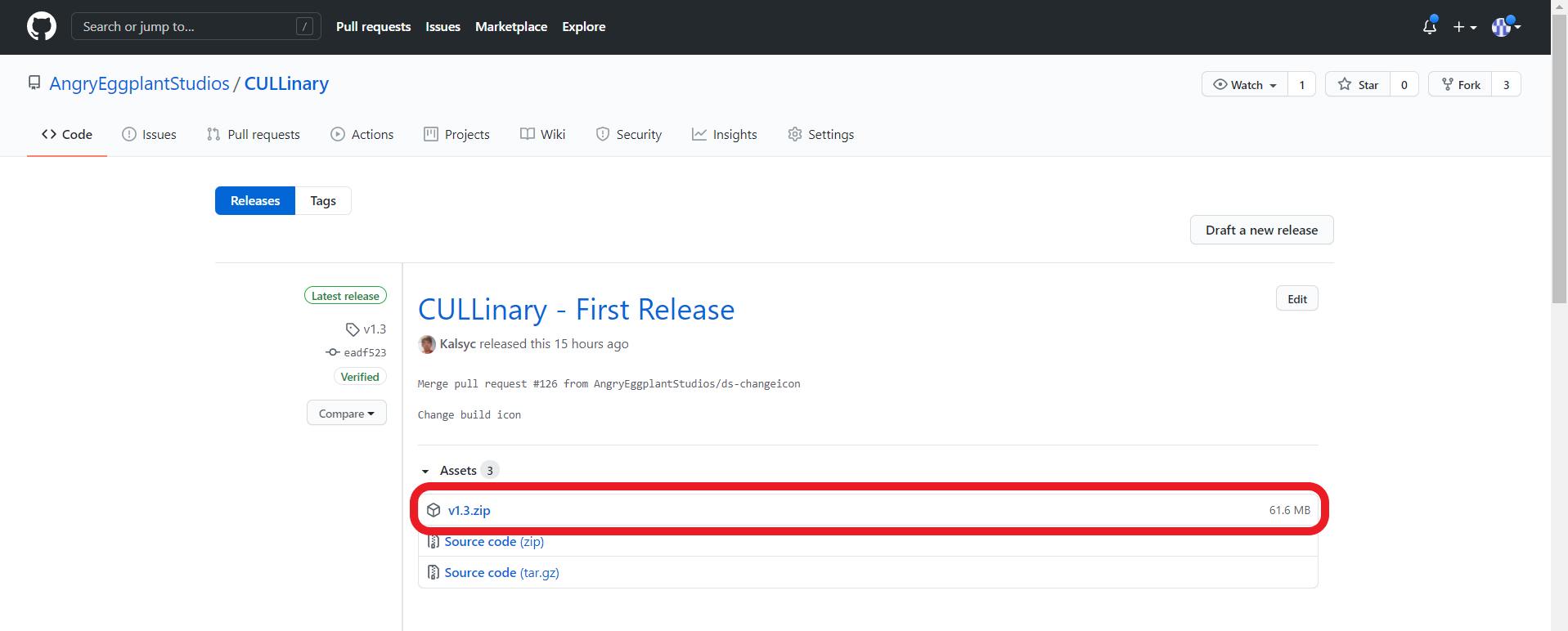The image size is (1568, 631).
Task: Click the Verified badge
Action: coord(360,377)
